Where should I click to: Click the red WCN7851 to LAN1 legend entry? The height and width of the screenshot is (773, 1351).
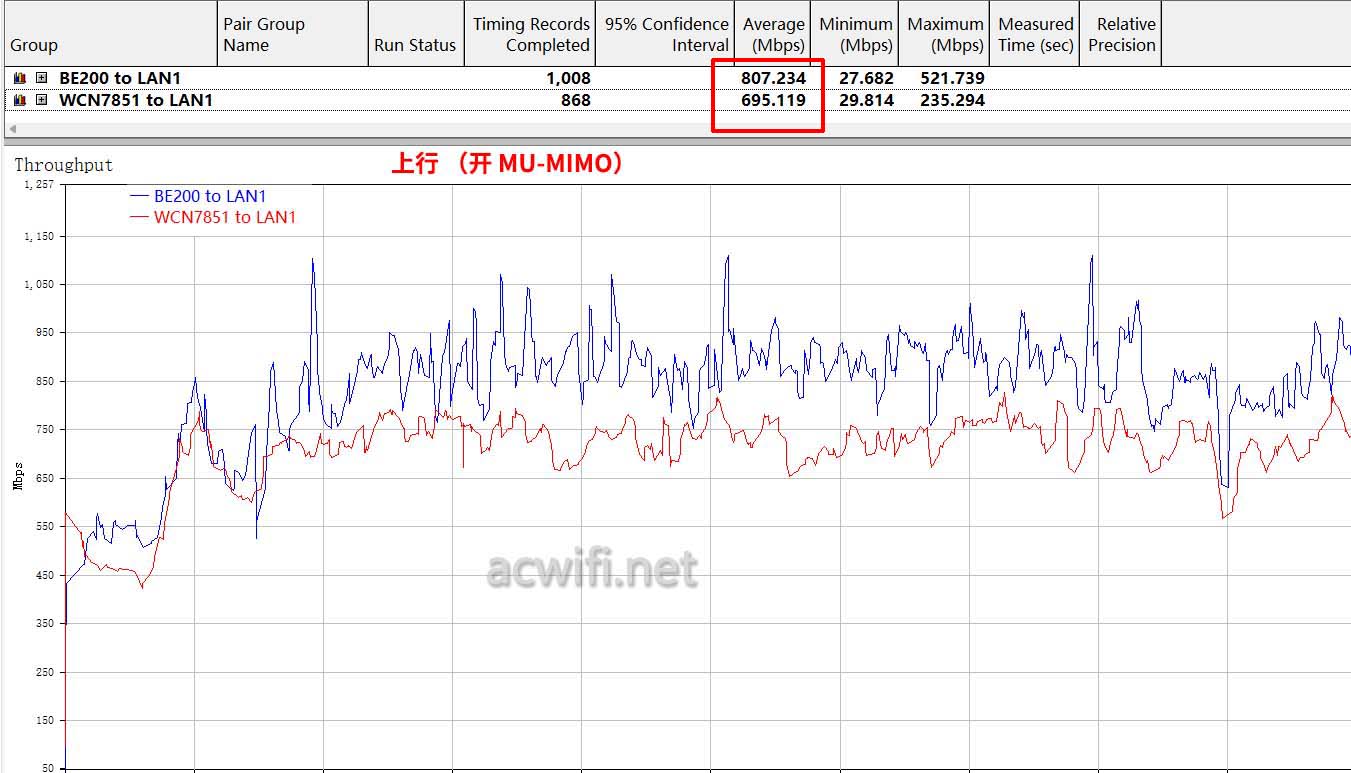(x=213, y=217)
